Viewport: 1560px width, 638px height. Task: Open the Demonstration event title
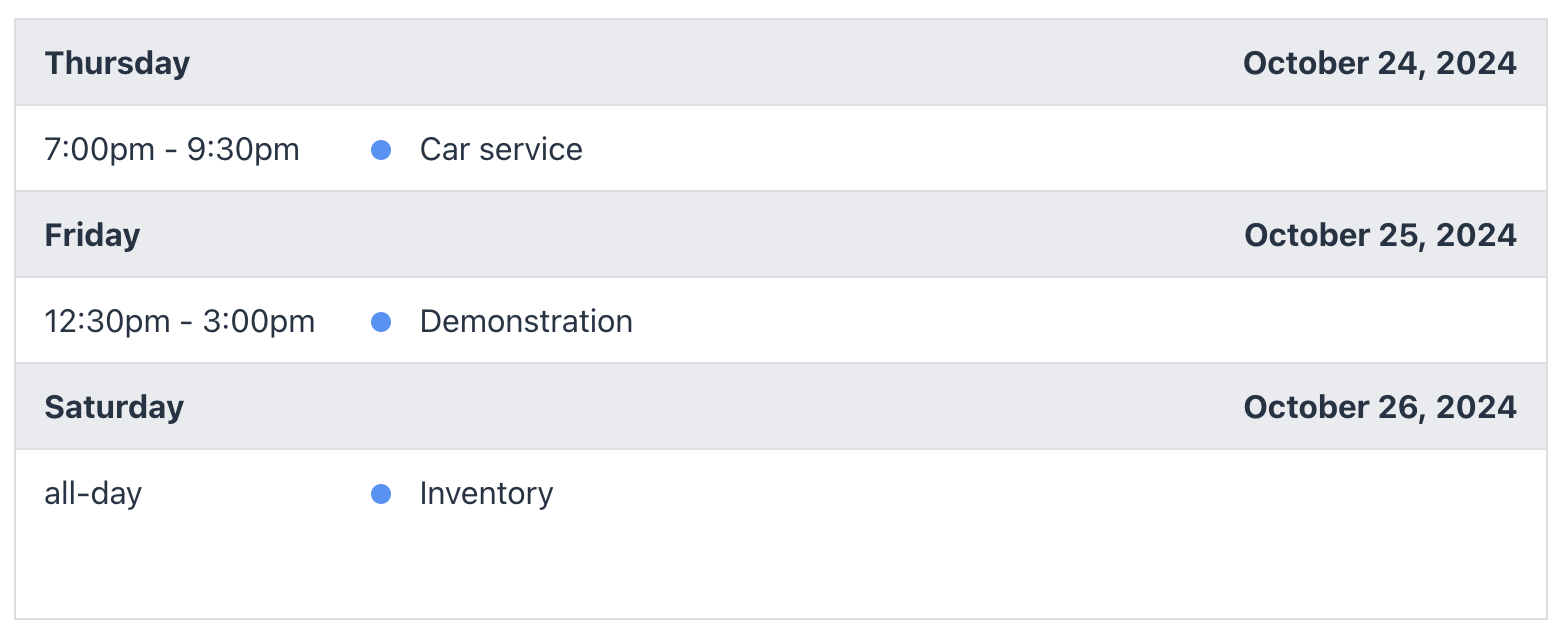pos(526,322)
